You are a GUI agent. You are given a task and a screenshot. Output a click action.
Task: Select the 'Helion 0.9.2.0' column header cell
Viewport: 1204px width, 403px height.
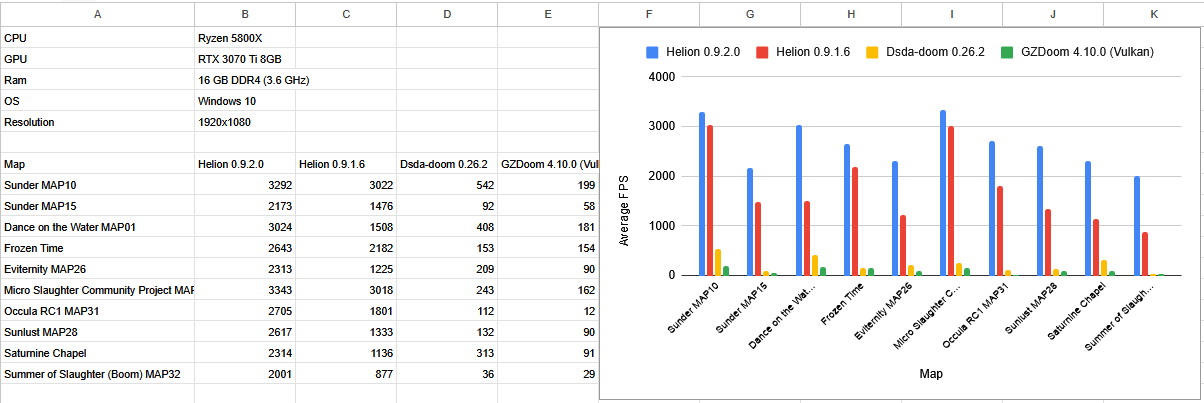point(245,163)
